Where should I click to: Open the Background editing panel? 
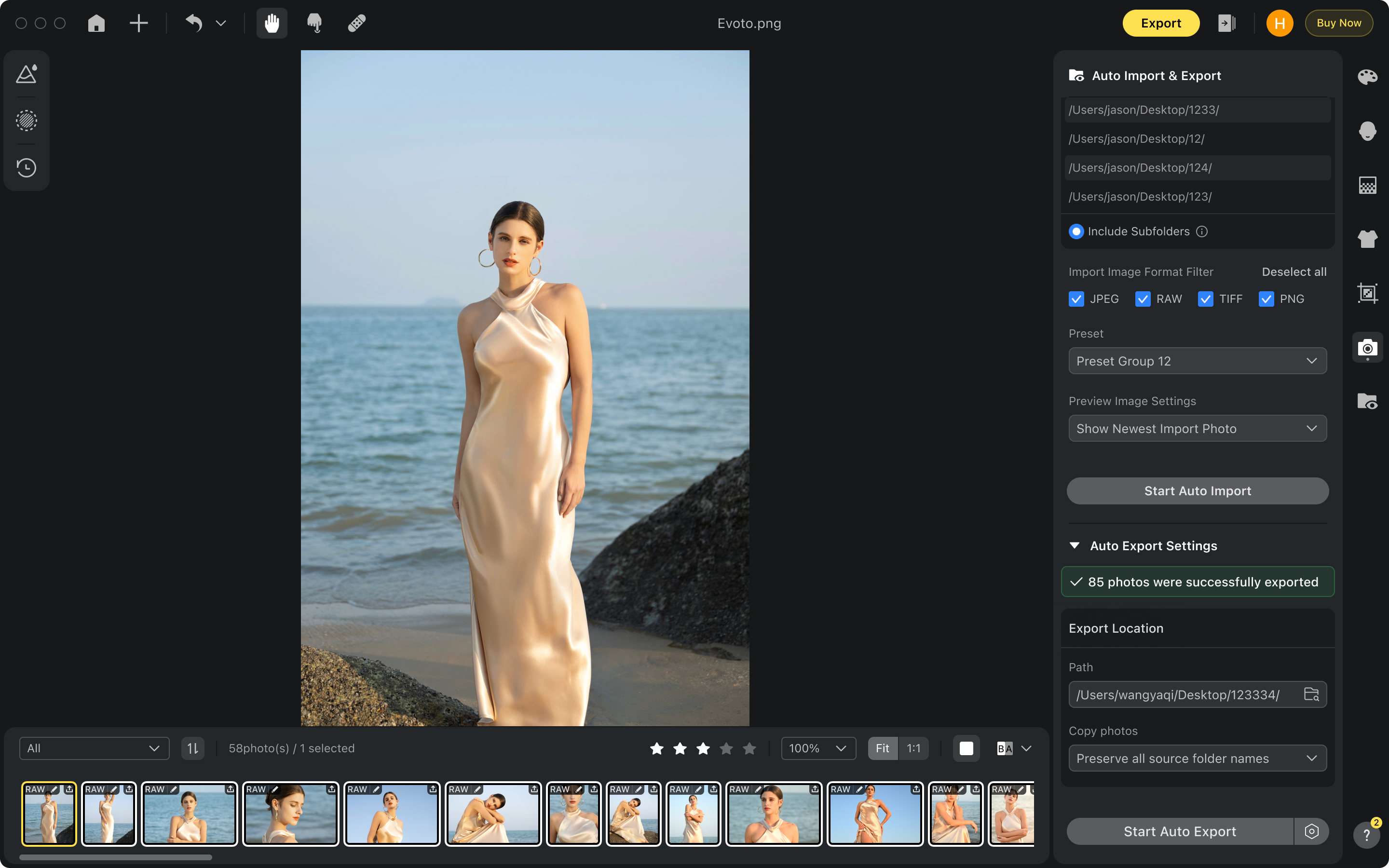1368,185
